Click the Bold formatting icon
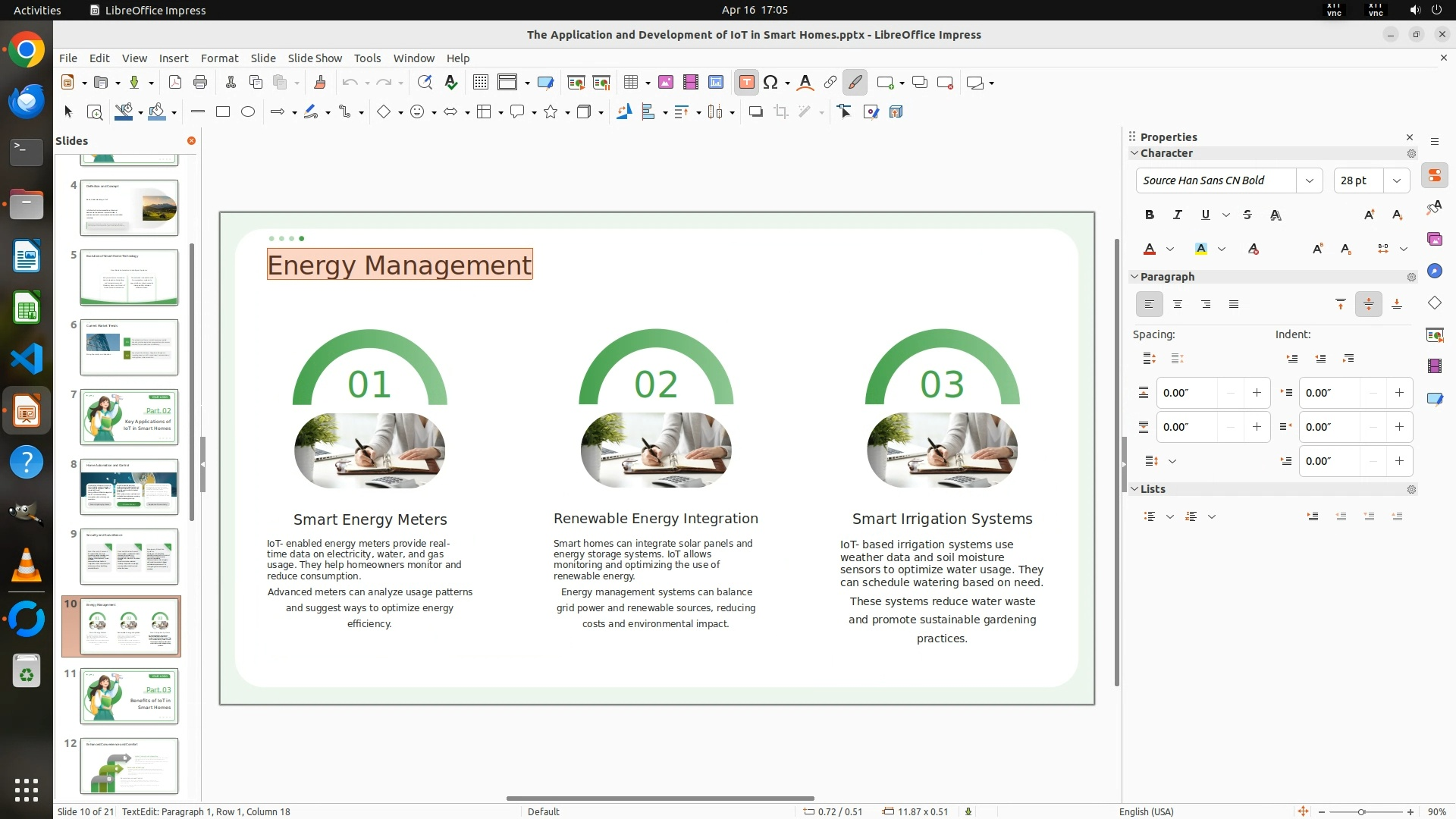The image size is (1456, 819). click(1150, 215)
